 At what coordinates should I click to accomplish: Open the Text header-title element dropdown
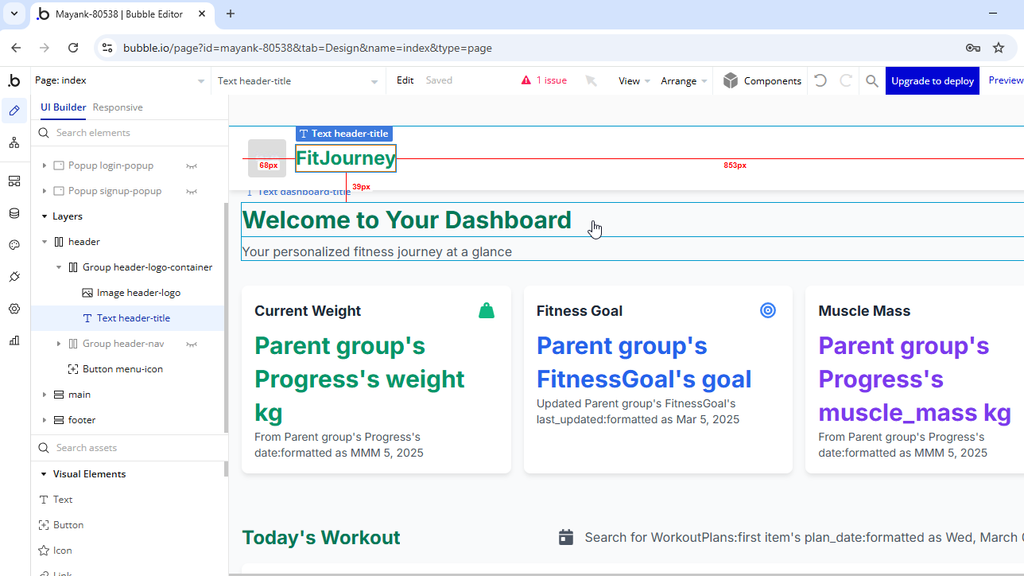pyautogui.click(x=298, y=81)
